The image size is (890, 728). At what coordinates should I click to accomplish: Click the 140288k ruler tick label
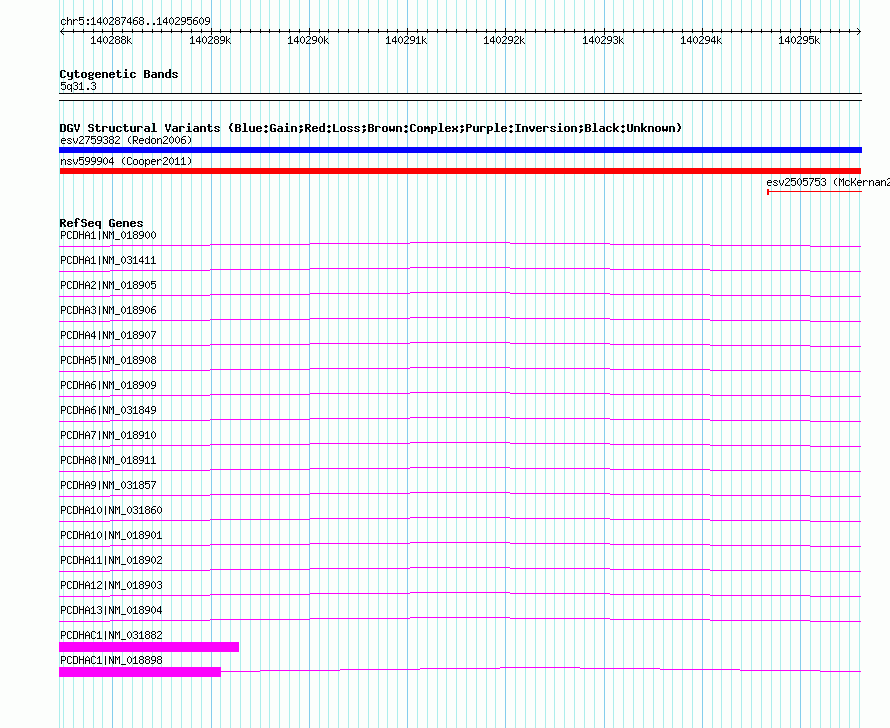point(111,40)
